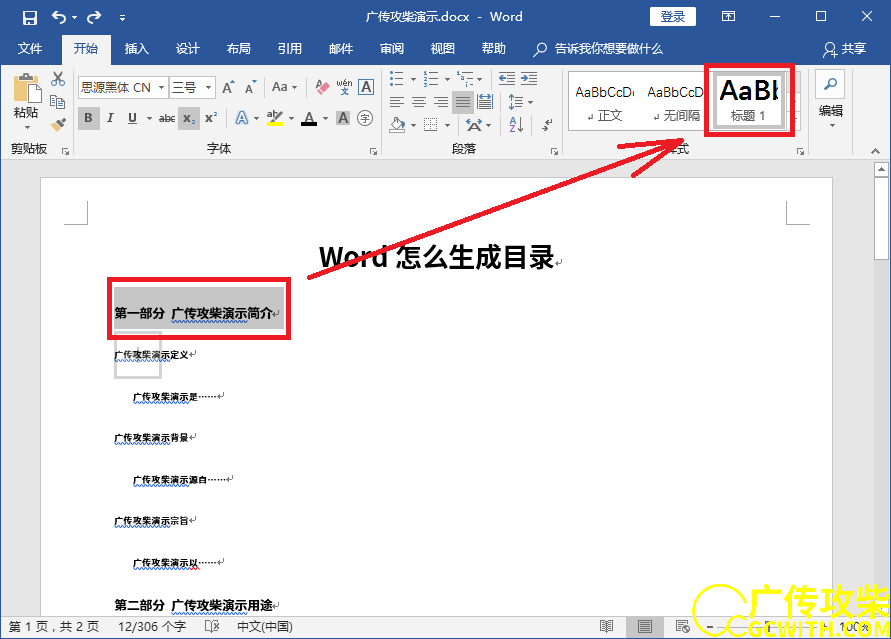Apply the 正文 normal style
Viewport: 891px width, 639px height.
(x=604, y=102)
